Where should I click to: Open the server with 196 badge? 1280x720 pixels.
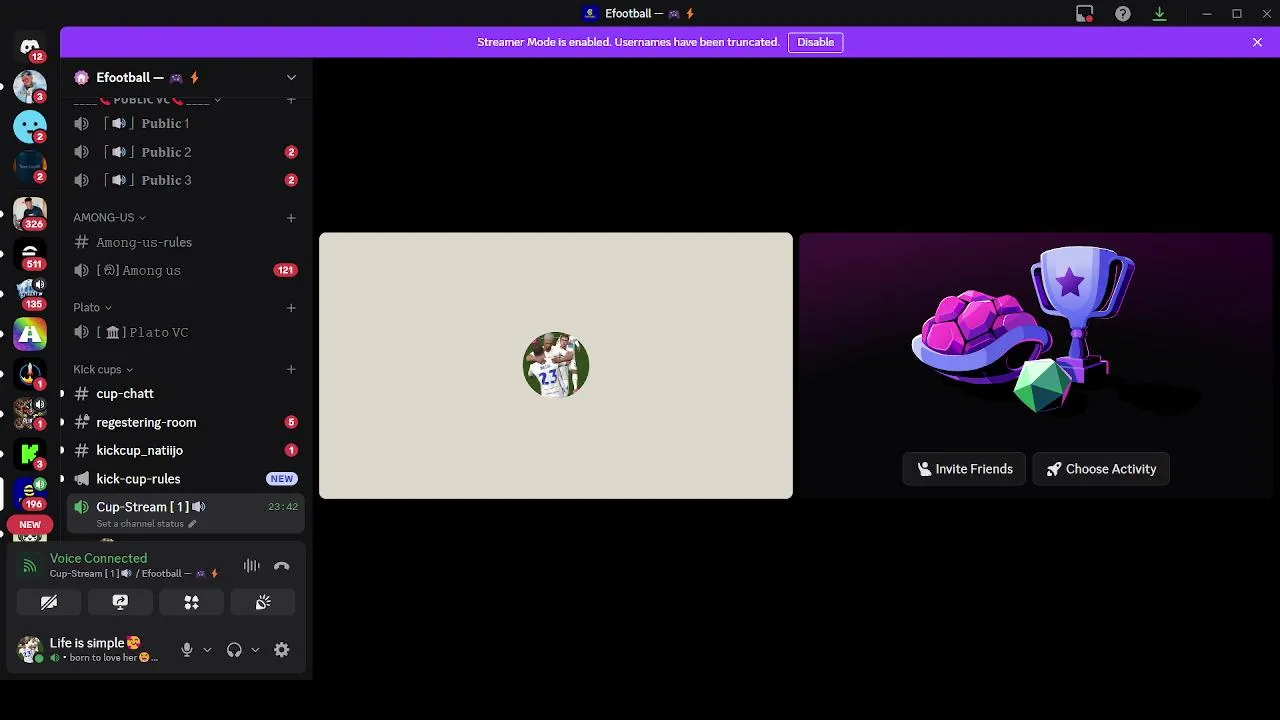click(30, 494)
